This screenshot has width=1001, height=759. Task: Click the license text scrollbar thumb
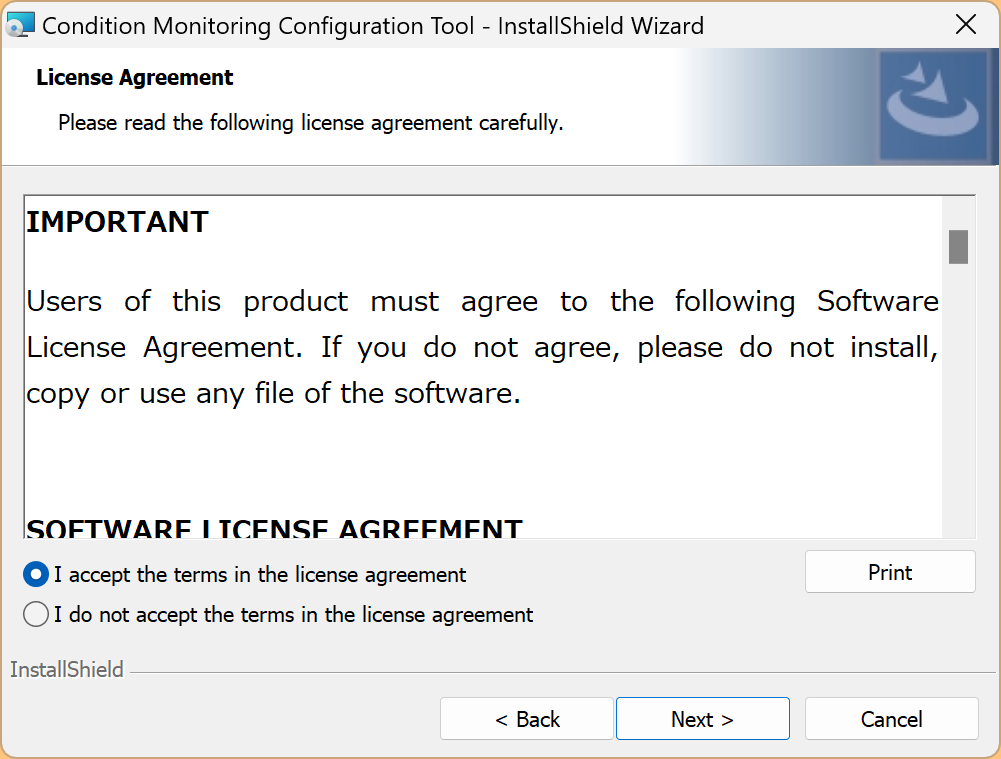(x=958, y=246)
